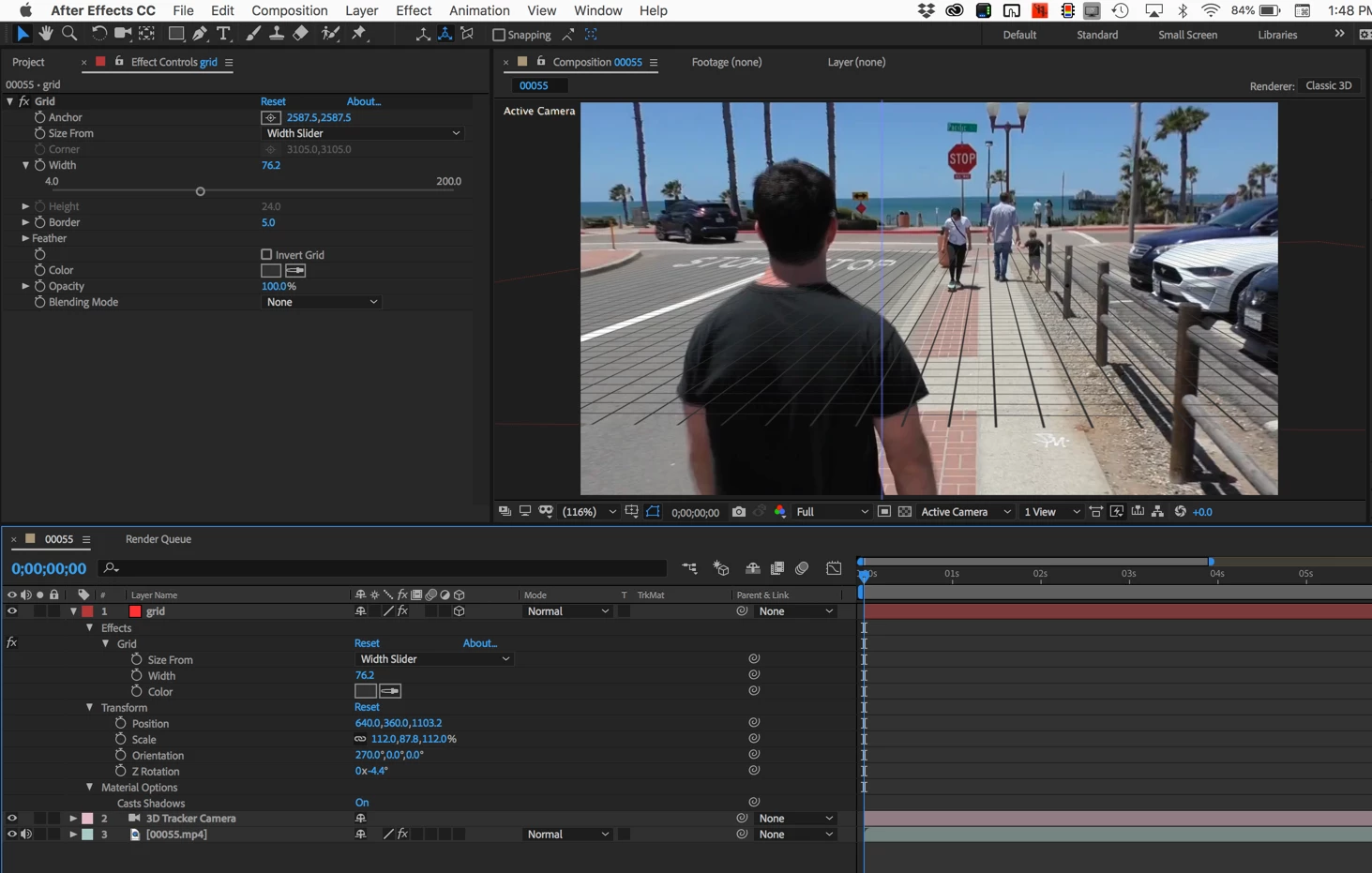Viewport: 1372px width, 873px height.
Task: Enable the Invert Grid checkbox
Action: click(266, 254)
